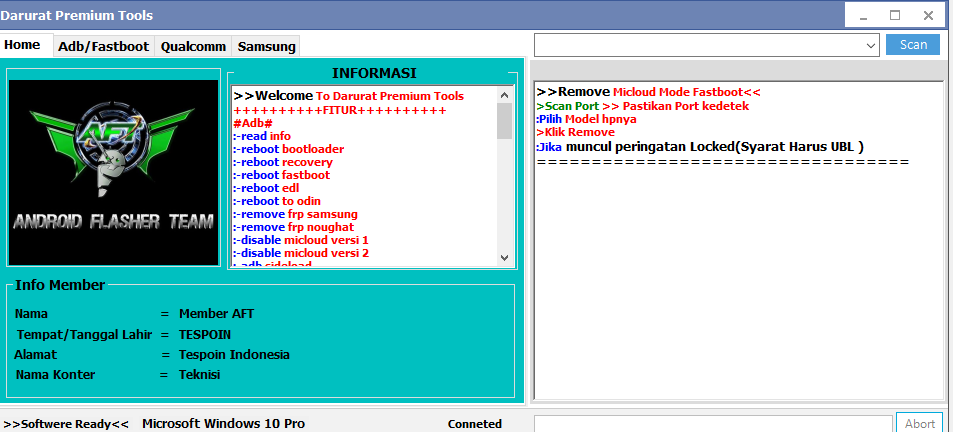
Task: Maximize the Darurat Premium Tools window
Action: (x=895, y=16)
